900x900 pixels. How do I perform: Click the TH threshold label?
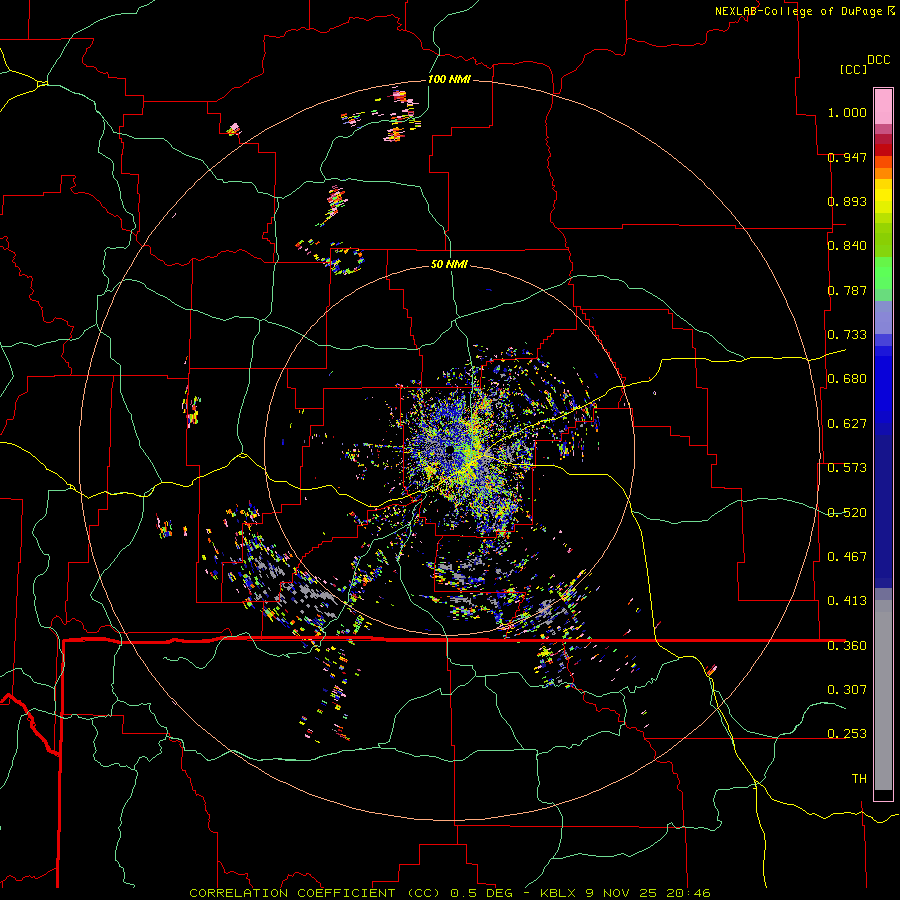[859, 779]
